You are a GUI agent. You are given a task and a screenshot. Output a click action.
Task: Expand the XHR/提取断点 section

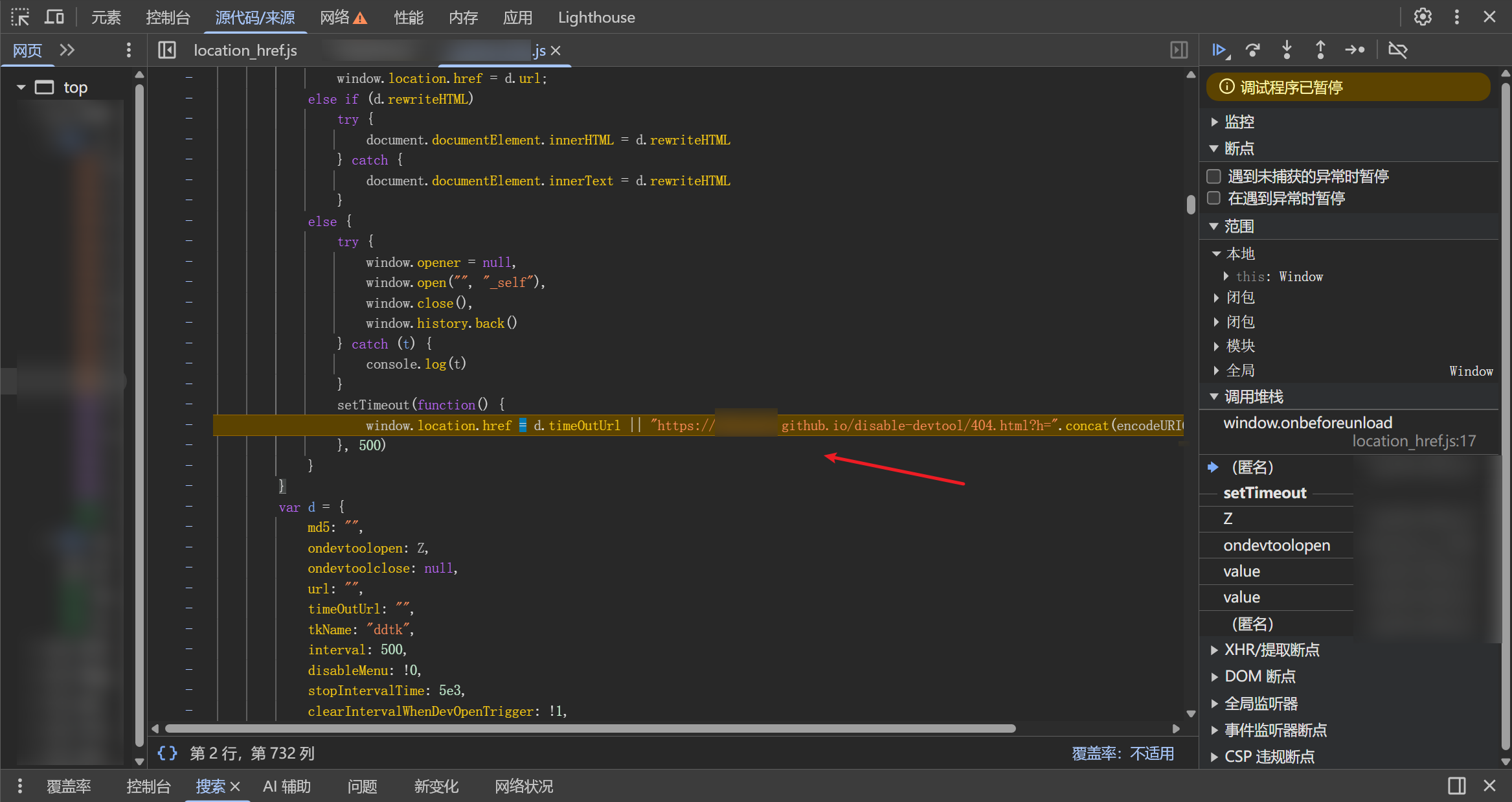coord(1215,650)
